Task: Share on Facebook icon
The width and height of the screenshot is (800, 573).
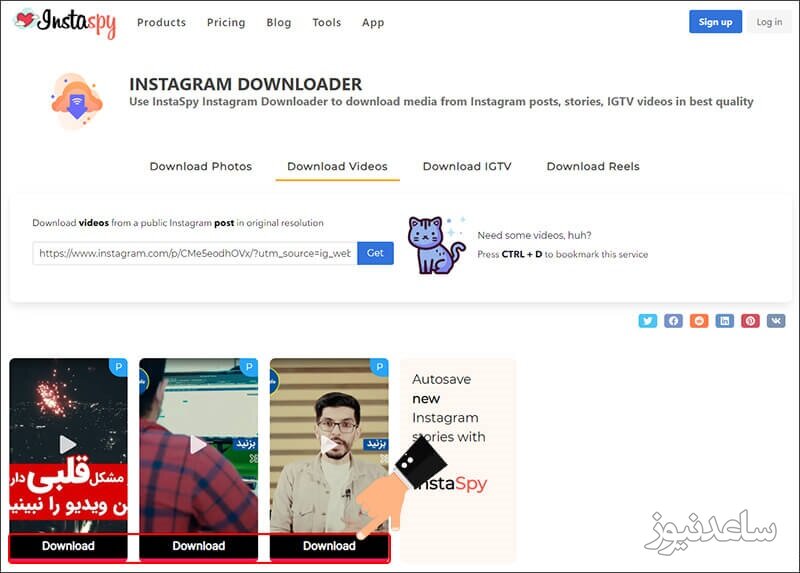Action: (673, 320)
